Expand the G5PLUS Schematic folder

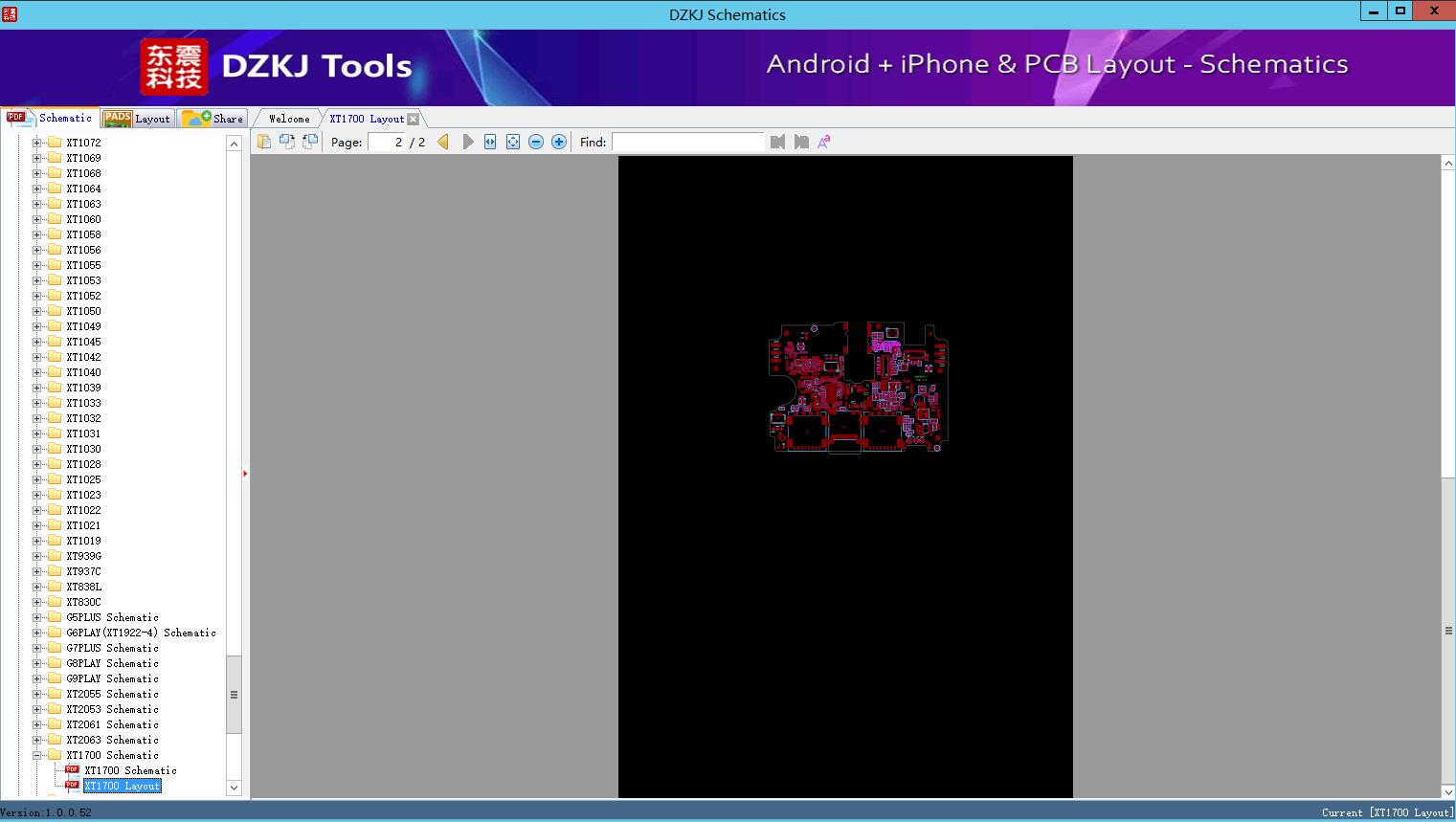coord(36,617)
